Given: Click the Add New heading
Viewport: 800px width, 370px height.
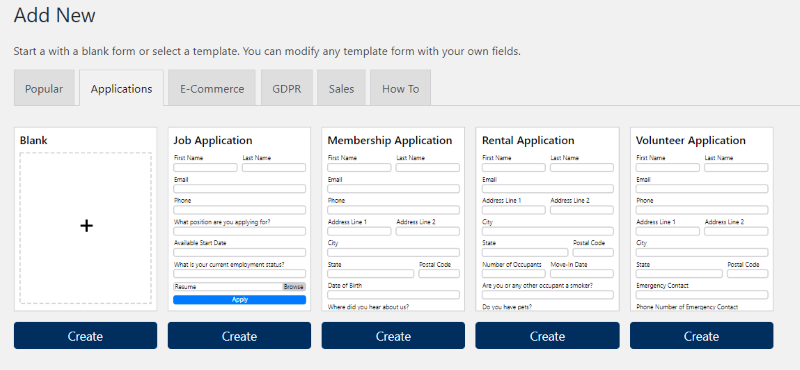Looking at the screenshot, I should pos(55,15).
